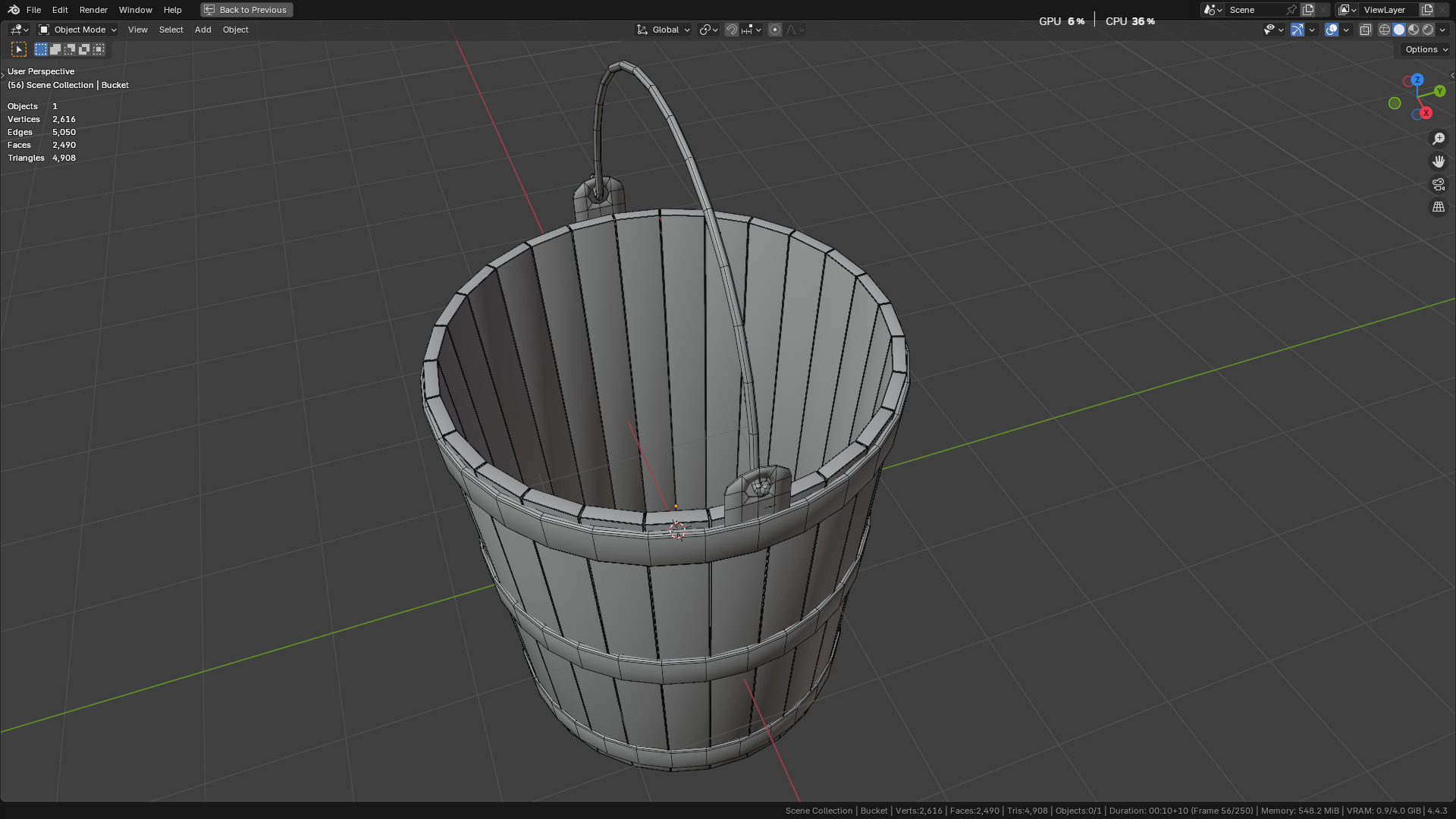
Task: Open the viewport Add menu
Action: pos(202,30)
